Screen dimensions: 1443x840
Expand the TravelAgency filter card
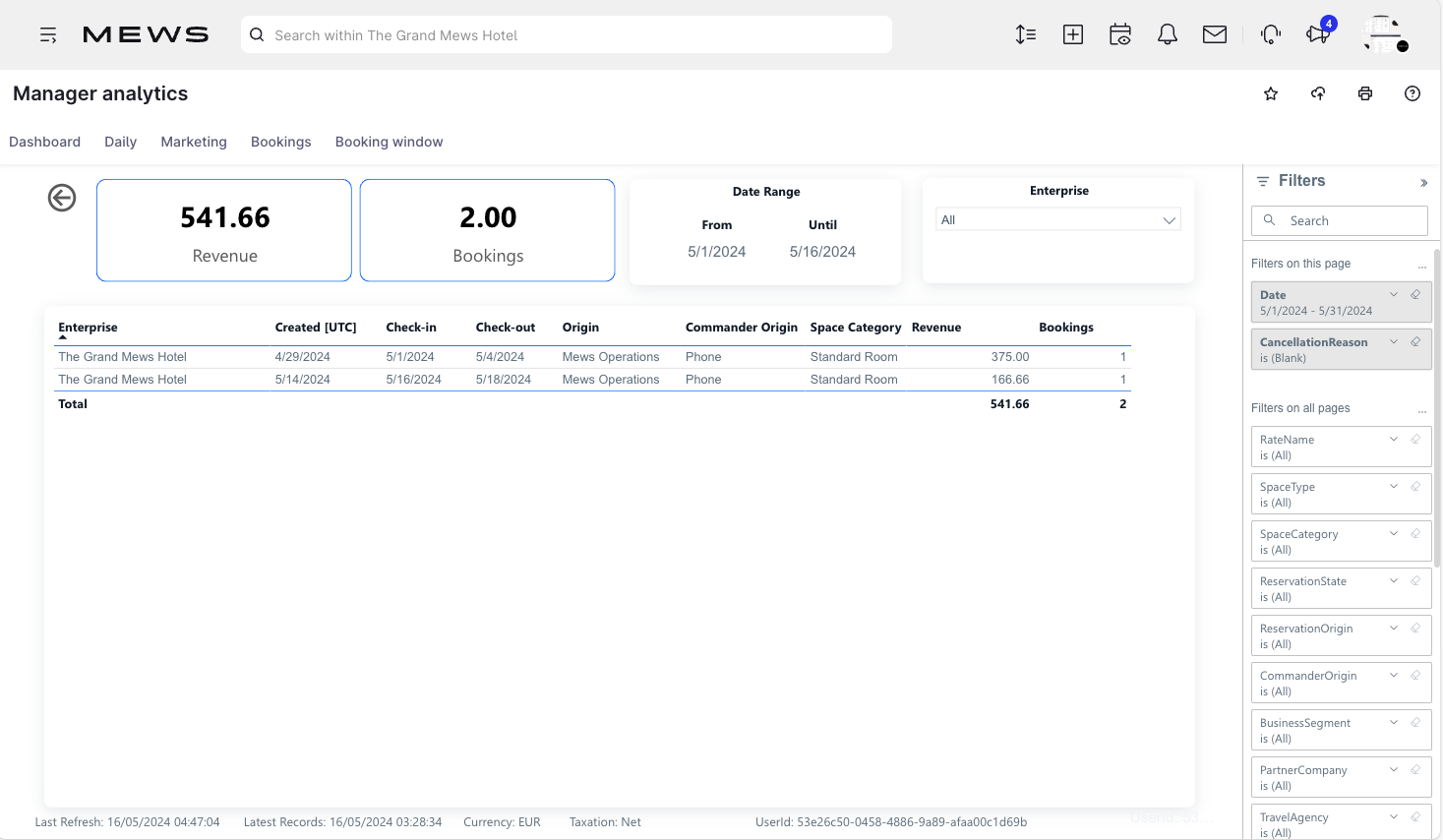point(1394,816)
